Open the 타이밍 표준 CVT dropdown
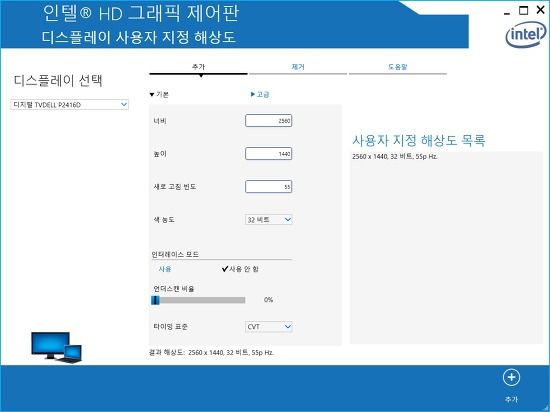Image resolution: width=550 pixels, height=412 pixels. [x=269, y=327]
